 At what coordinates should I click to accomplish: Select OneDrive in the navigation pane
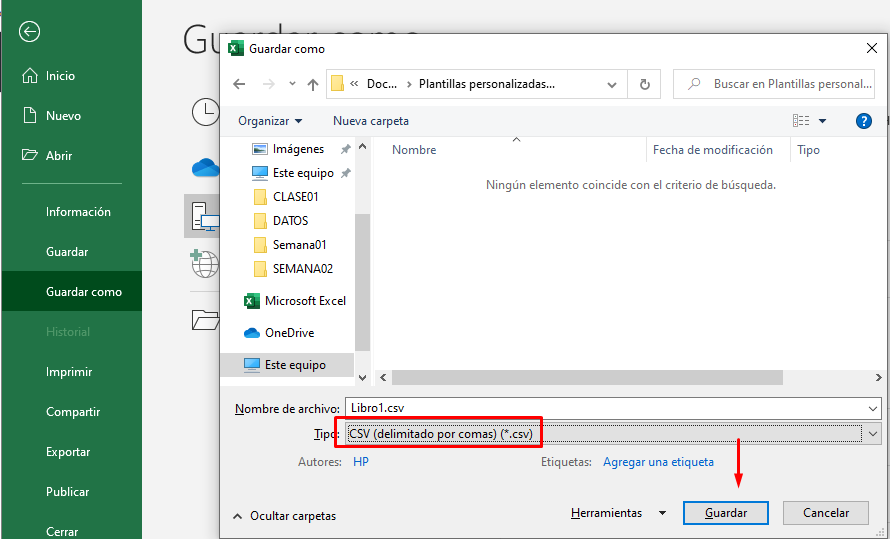coord(289,333)
